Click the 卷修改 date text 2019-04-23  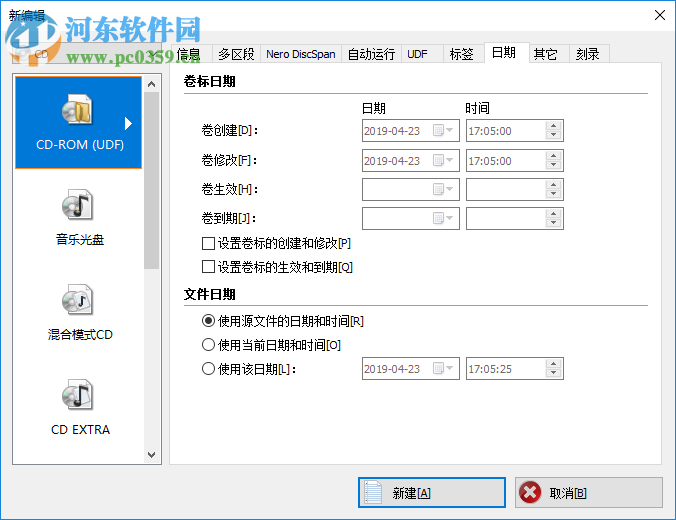[392, 161]
